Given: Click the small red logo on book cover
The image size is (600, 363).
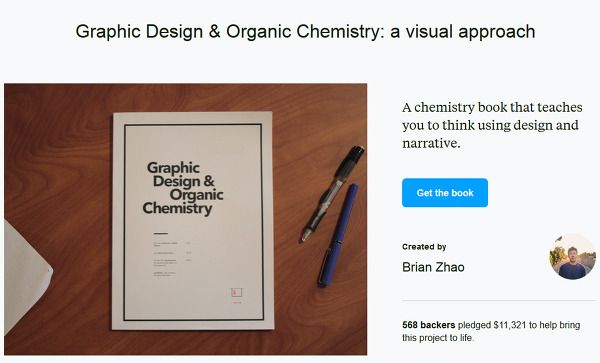Looking at the screenshot, I should 236,293.
